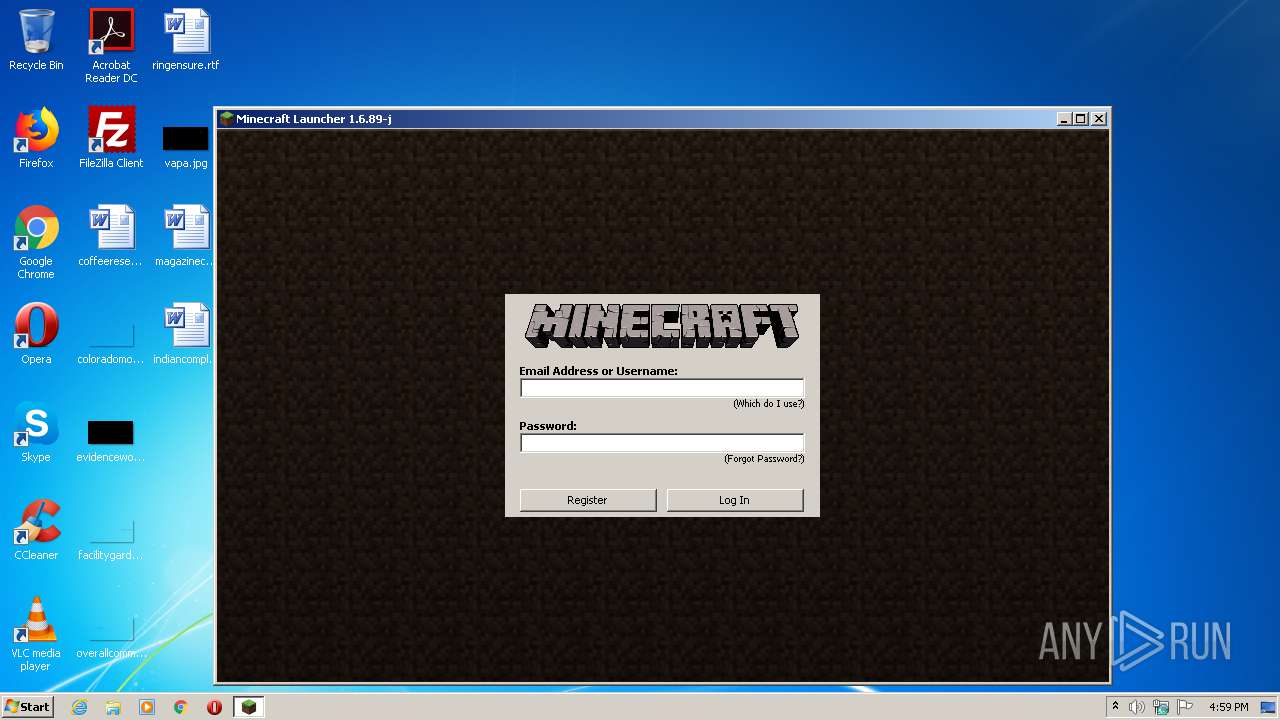
Task: Click the Email Address or Username field
Action: [x=661, y=388]
